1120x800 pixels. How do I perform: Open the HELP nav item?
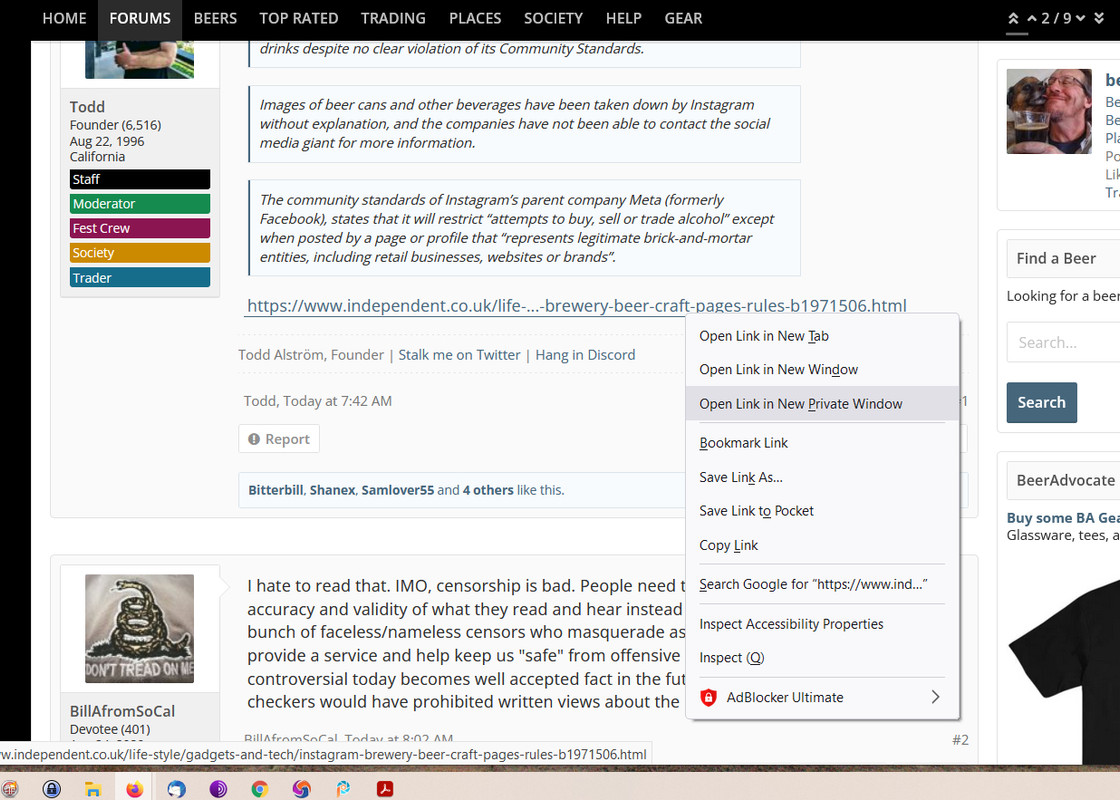coord(624,19)
